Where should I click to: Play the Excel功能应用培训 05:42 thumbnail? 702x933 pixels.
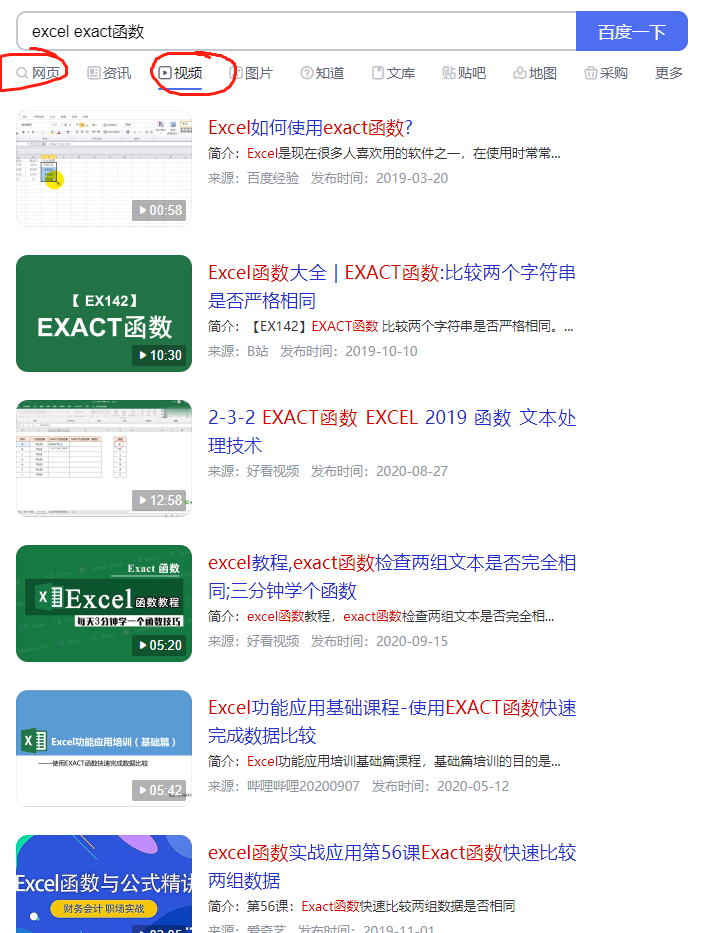click(104, 749)
